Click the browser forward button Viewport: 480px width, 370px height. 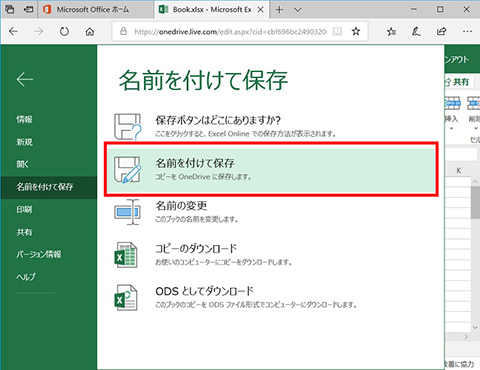39,31
